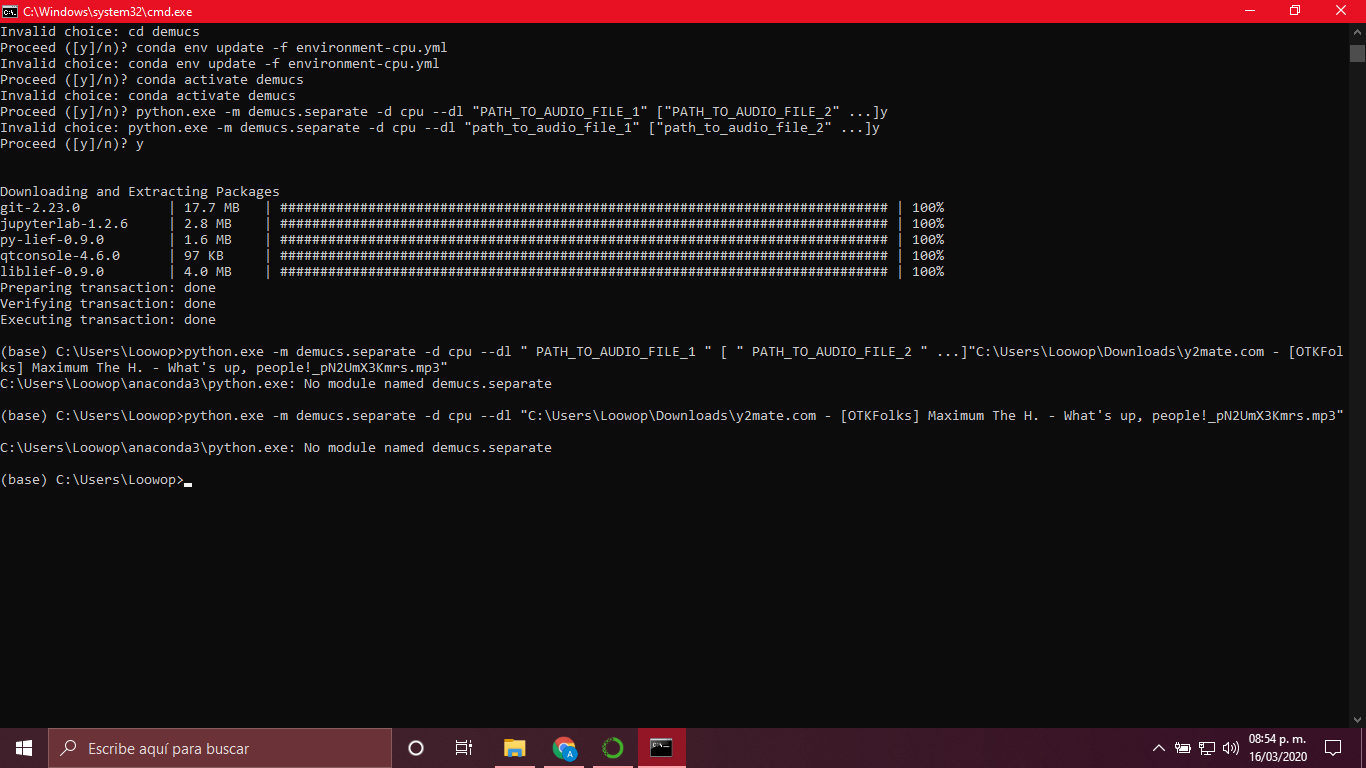The width and height of the screenshot is (1366, 768).
Task: Open the Windows Start menu
Action: tap(24, 748)
